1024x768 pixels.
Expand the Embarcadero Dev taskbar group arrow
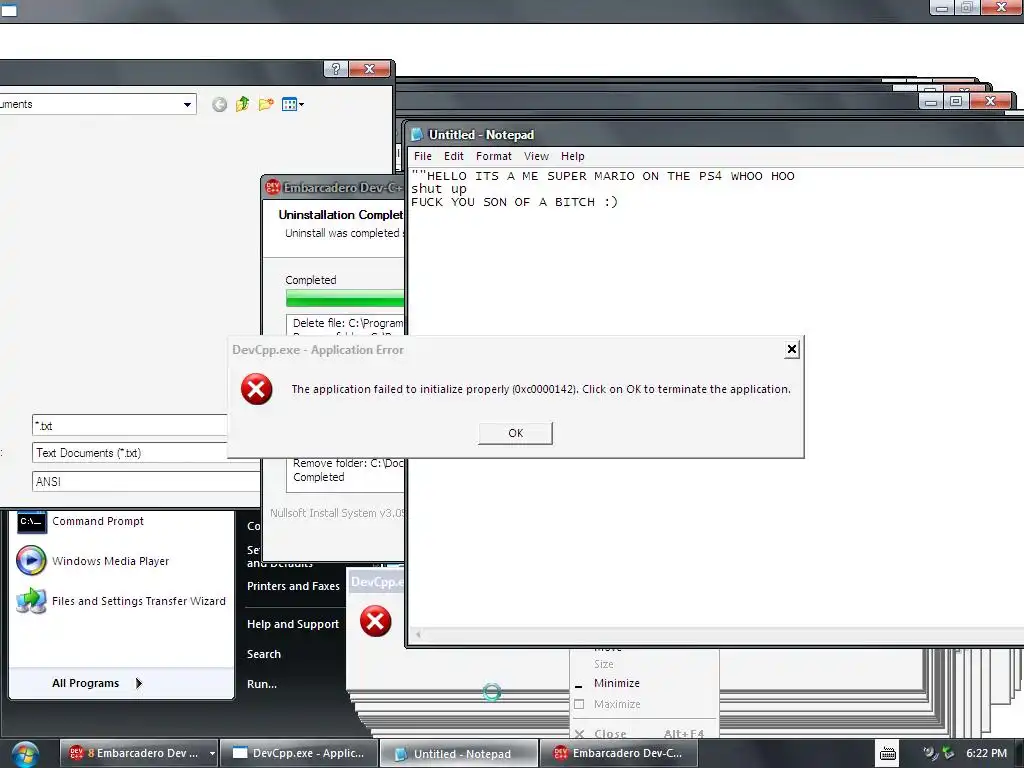[212, 754]
